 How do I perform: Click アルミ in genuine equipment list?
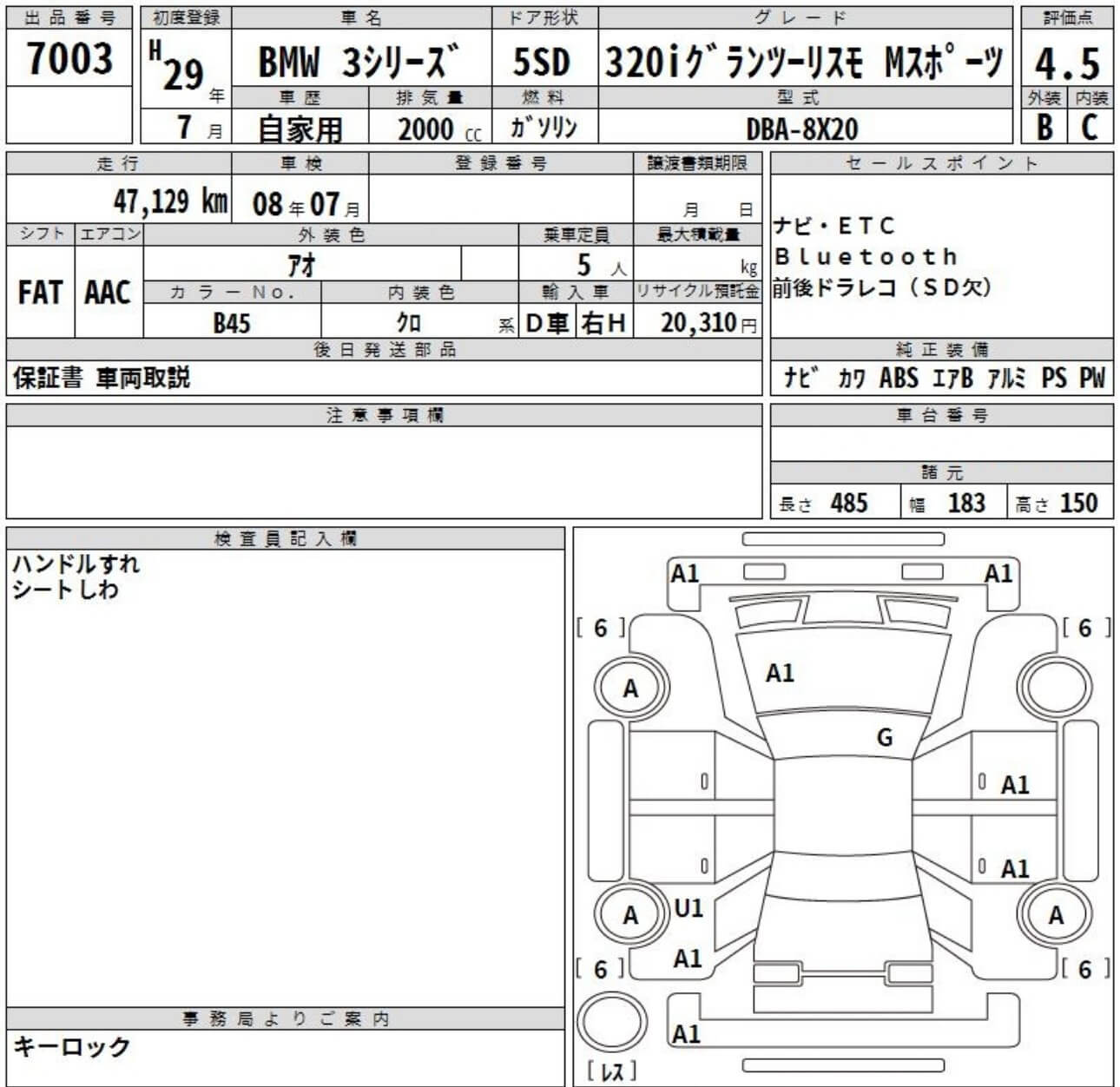click(x=1007, y=378)
